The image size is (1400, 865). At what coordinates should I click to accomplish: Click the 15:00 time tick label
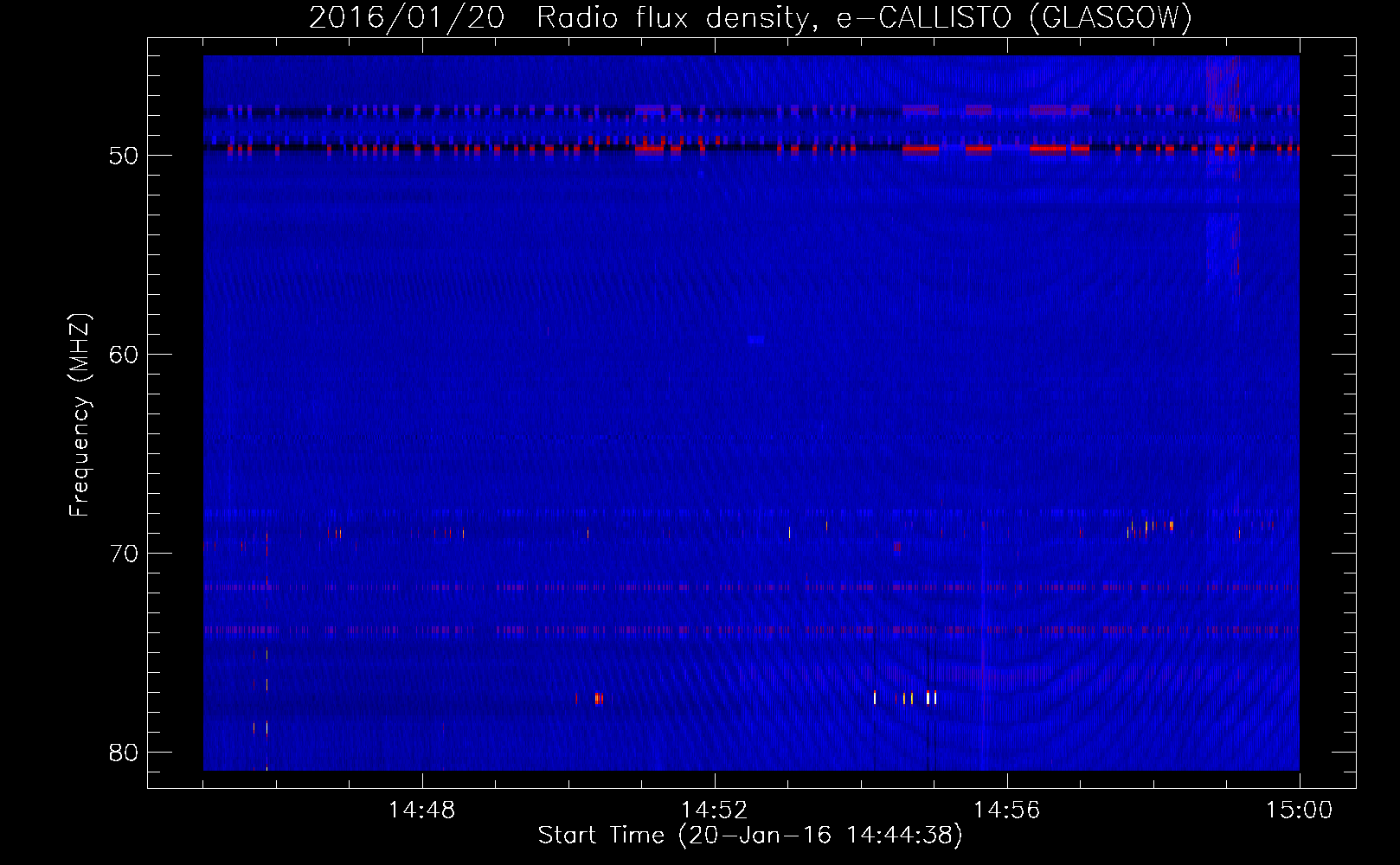coord(1299,811)
